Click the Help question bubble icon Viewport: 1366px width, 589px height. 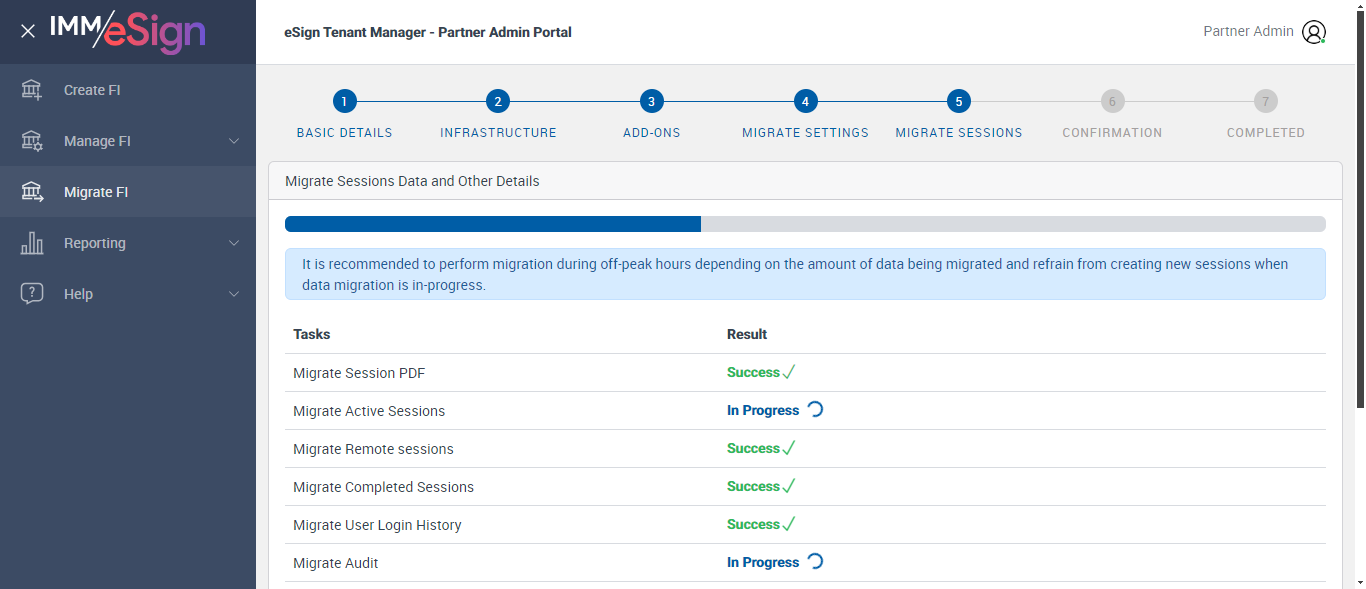[32, 294]
